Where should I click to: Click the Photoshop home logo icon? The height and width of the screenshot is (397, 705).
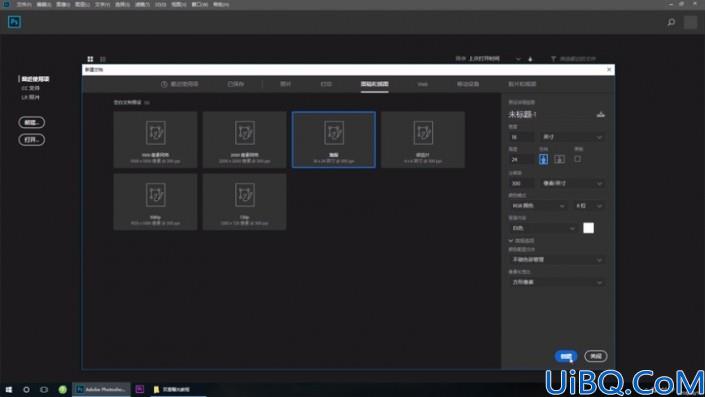click(x=14, y=22)
